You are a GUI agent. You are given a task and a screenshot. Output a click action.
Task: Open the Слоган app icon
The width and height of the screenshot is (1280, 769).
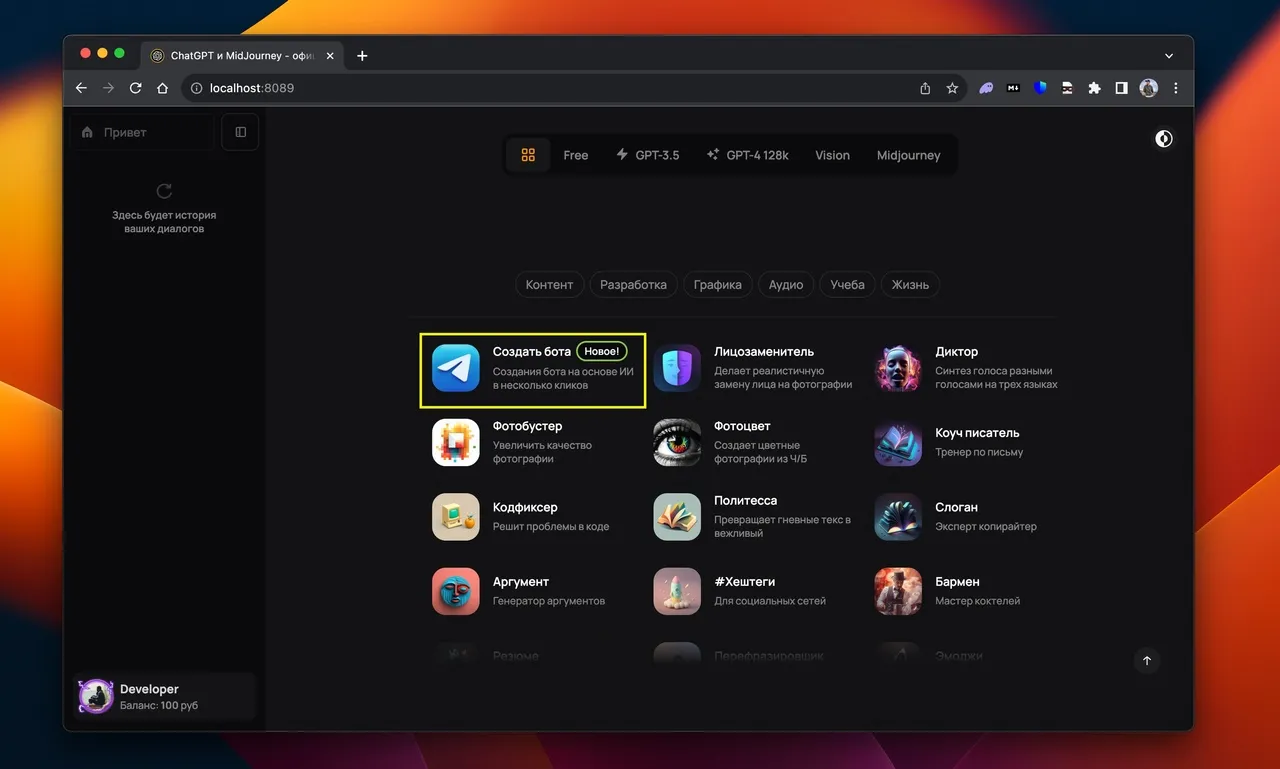898,517
